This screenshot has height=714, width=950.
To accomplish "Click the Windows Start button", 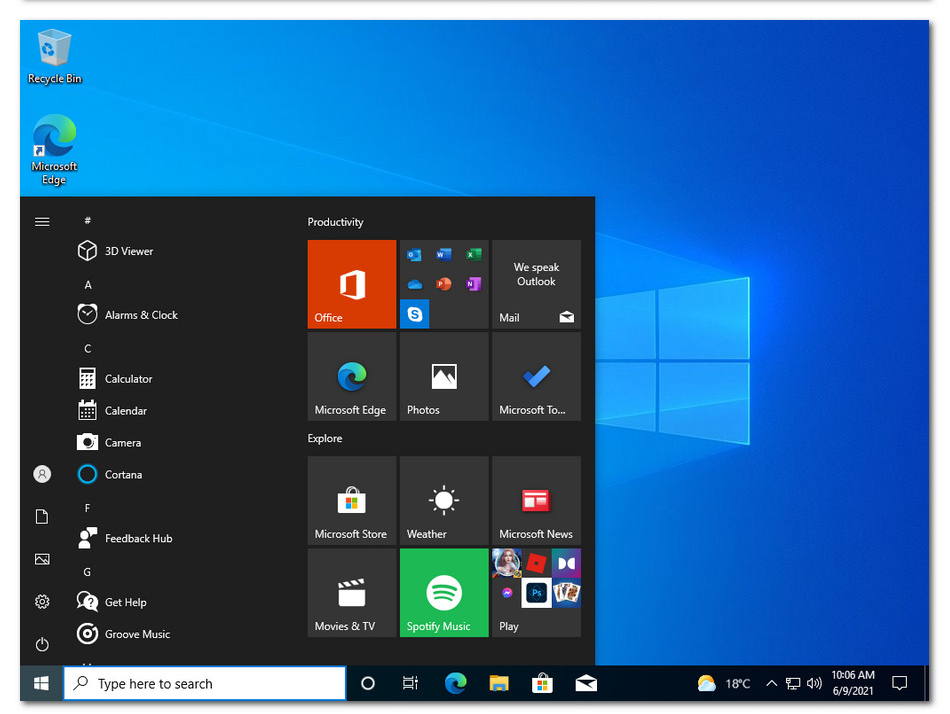I will (41, 684).
